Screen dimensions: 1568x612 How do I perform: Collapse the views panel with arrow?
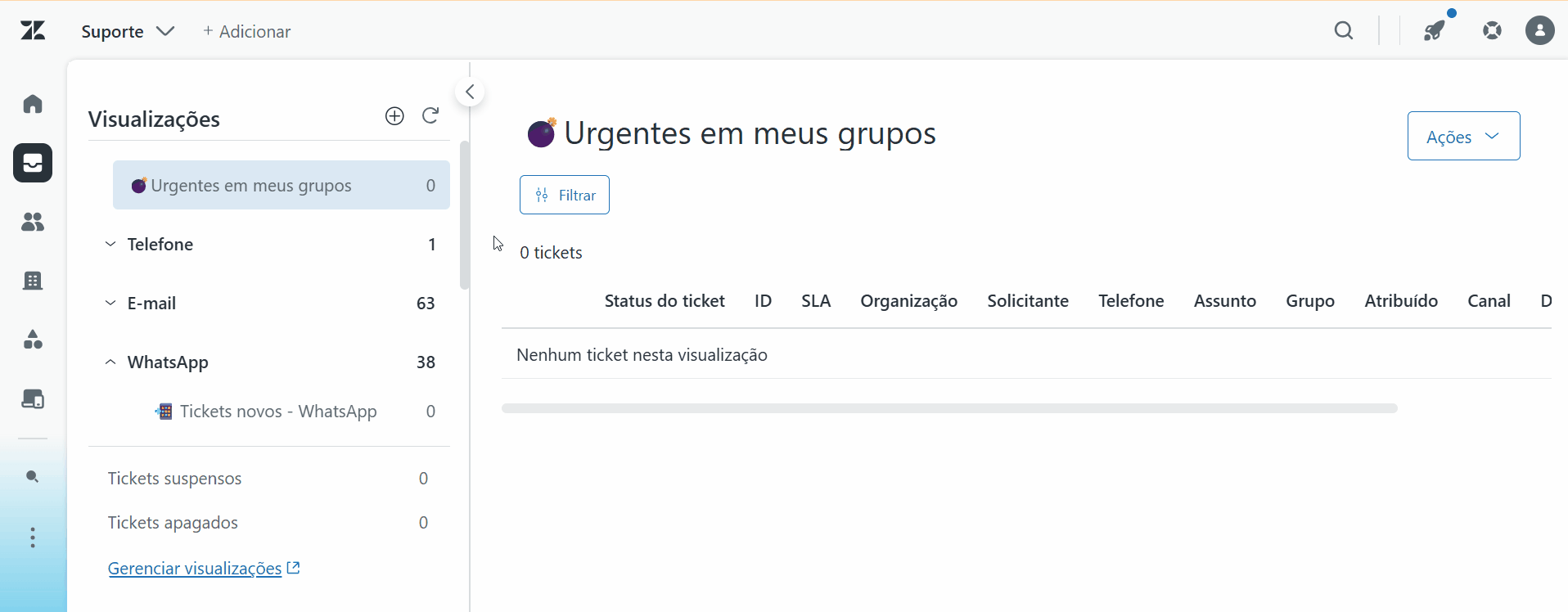click(x=470, y=92)
